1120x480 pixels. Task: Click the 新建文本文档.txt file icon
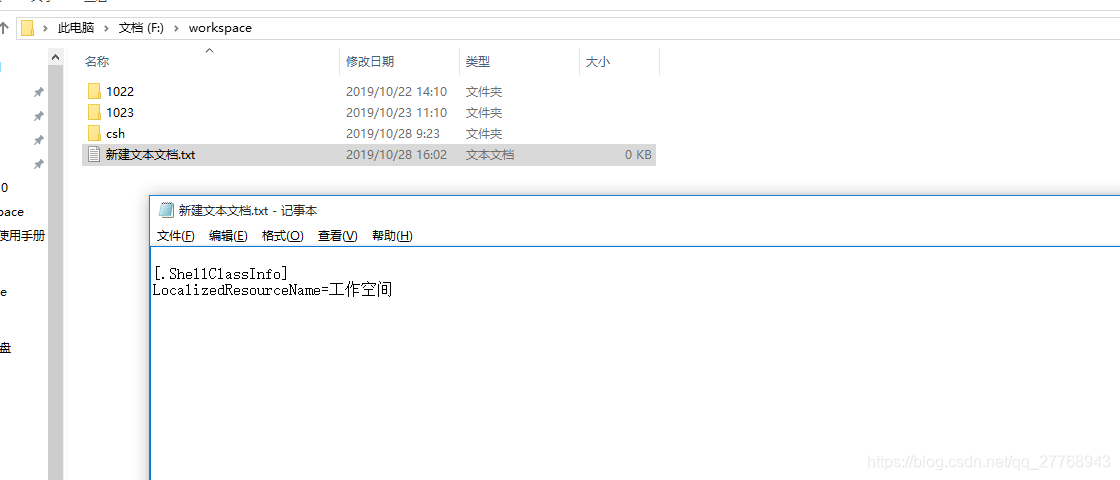click(x=94, y=154)
